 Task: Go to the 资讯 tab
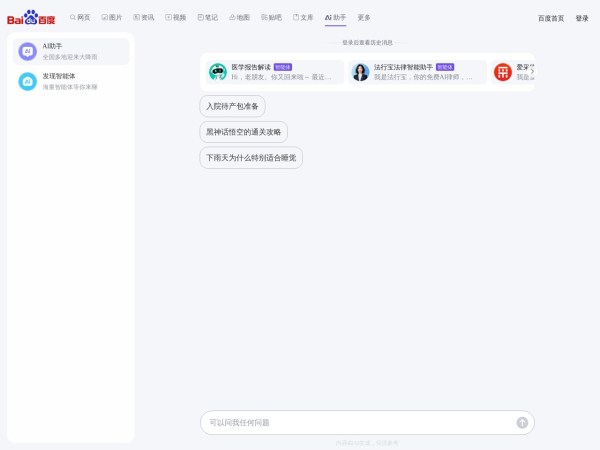(x=144, y=18)
